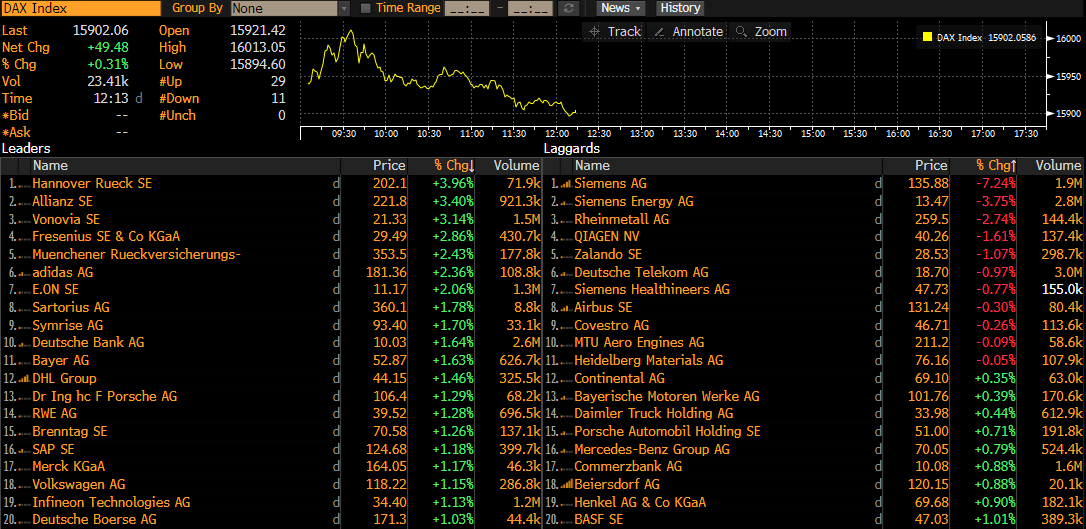This screenshot has width=1086, height=529.
Task: Click the E.ON SE name
Action: pyautogui.click(x=55, y=290)
